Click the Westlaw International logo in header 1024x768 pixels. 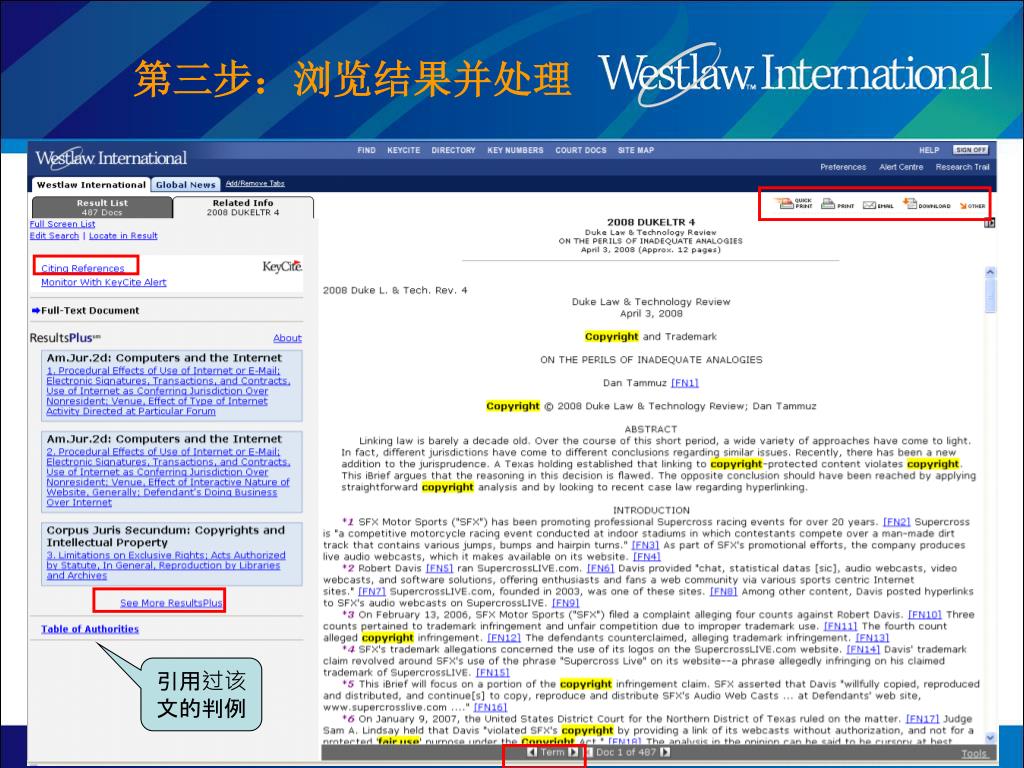(111, 158)
